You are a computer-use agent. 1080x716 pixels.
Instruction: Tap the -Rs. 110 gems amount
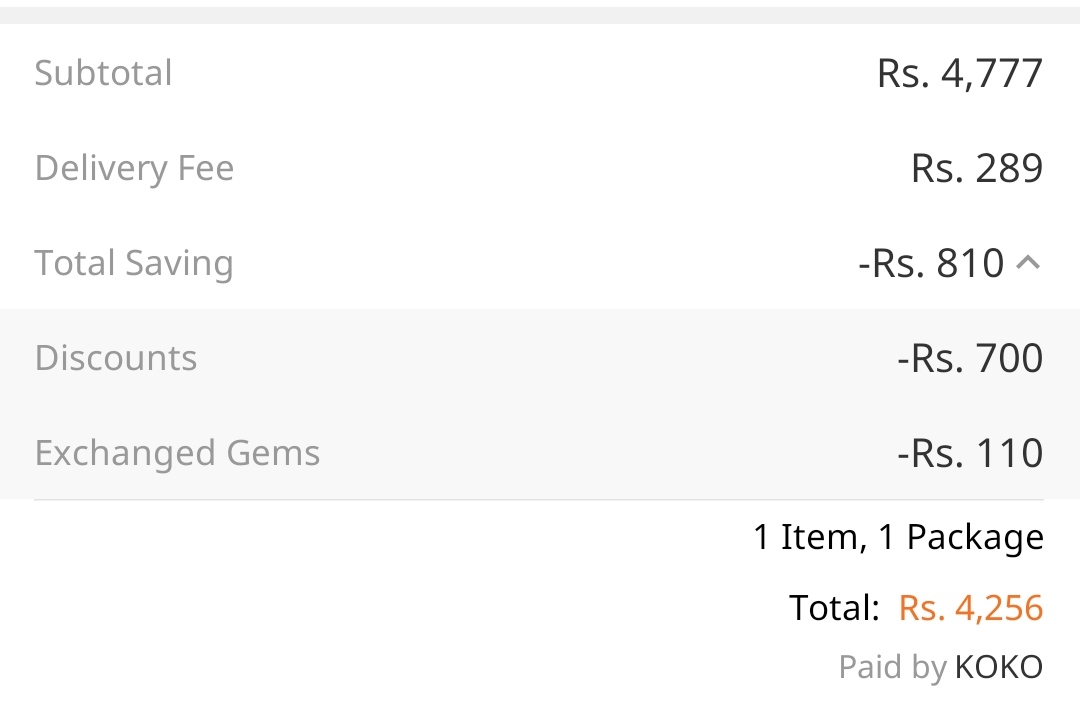click(x=970, y=453)
